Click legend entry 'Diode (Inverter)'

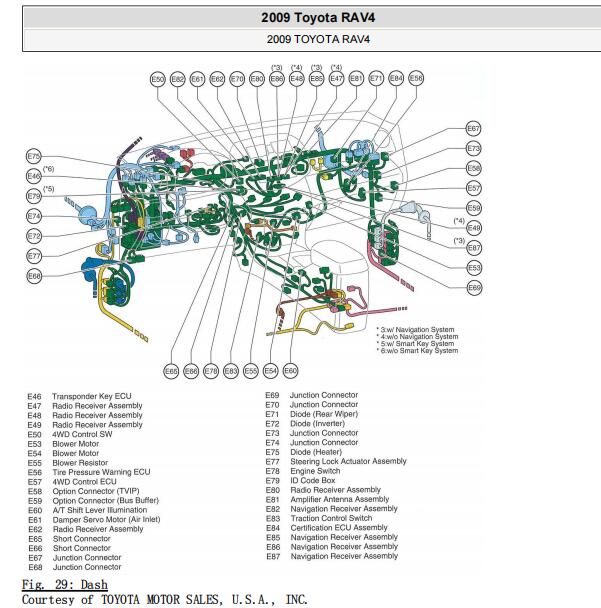(317, 424)
